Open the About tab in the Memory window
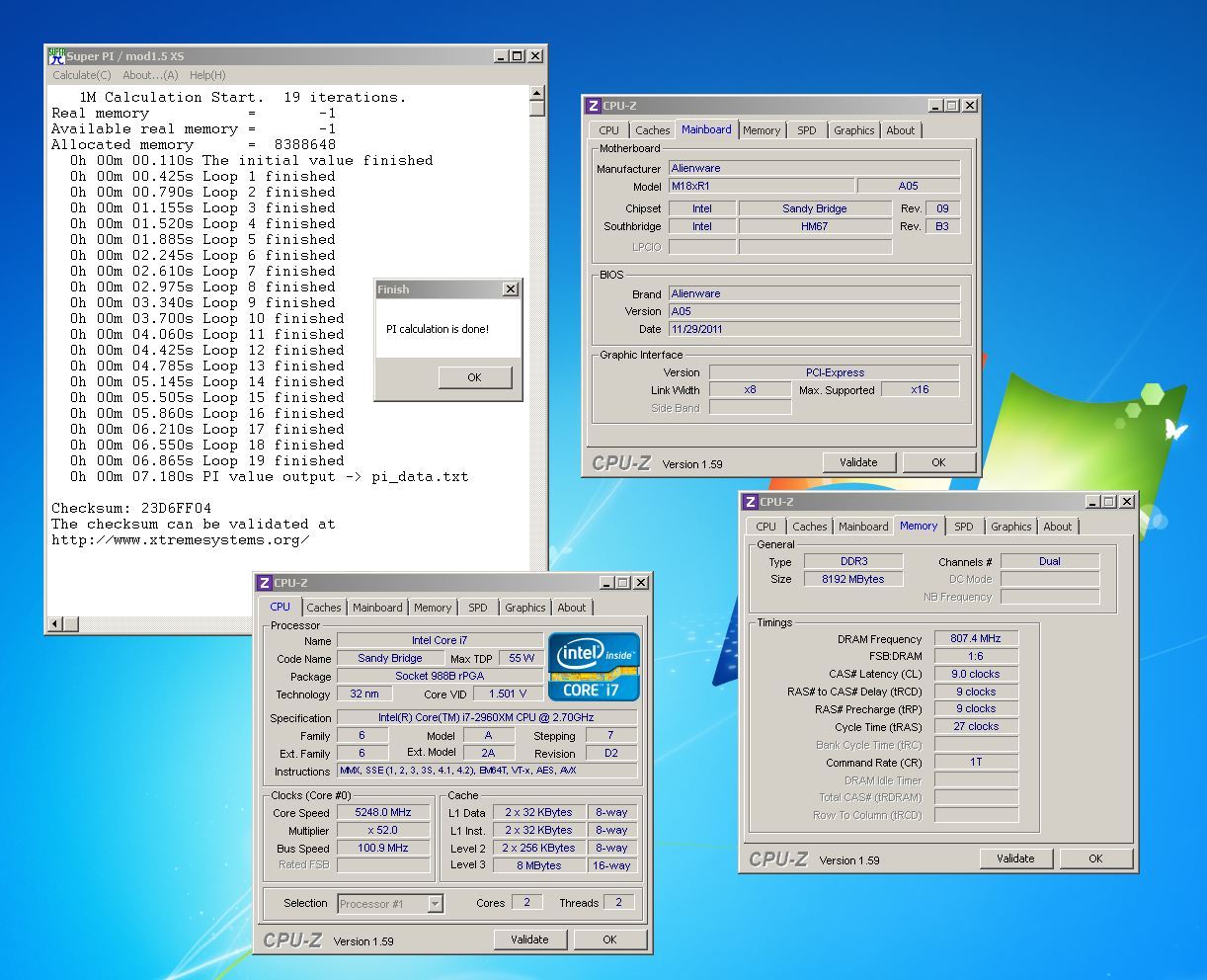This screenshot has height=980, width=1207. (1057, 527)
